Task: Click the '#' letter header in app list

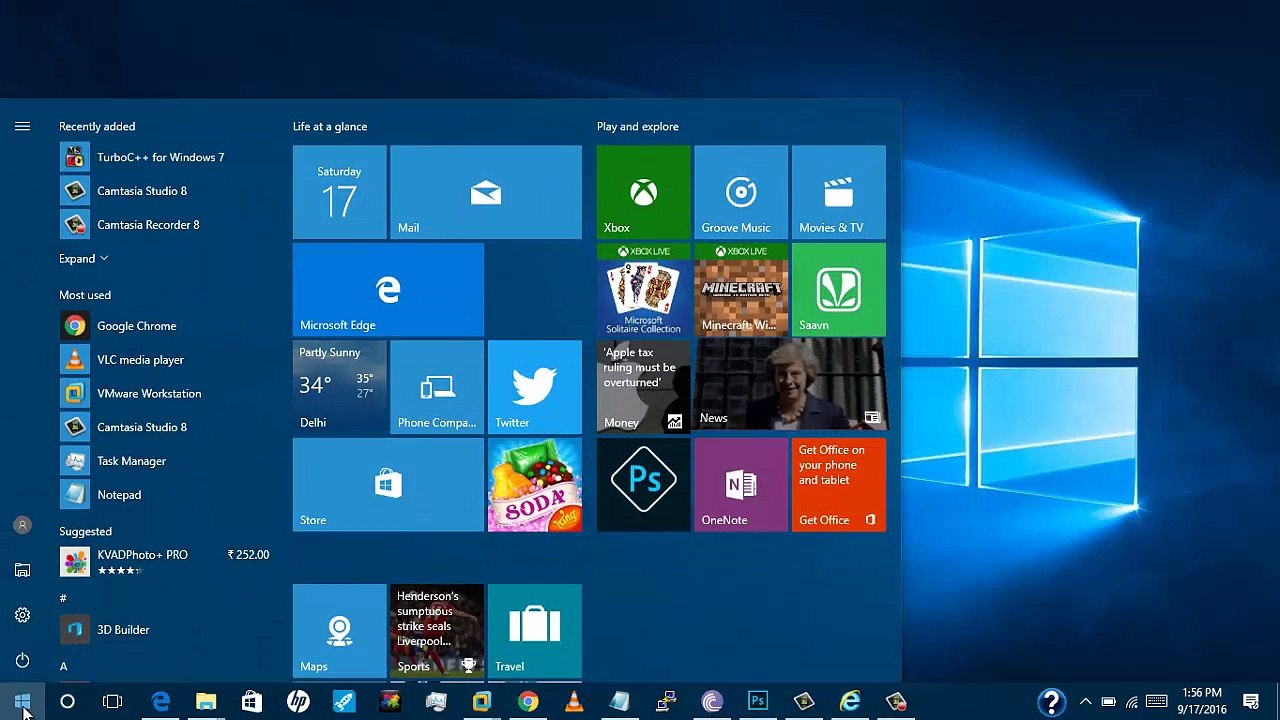Action: point(63,598)
